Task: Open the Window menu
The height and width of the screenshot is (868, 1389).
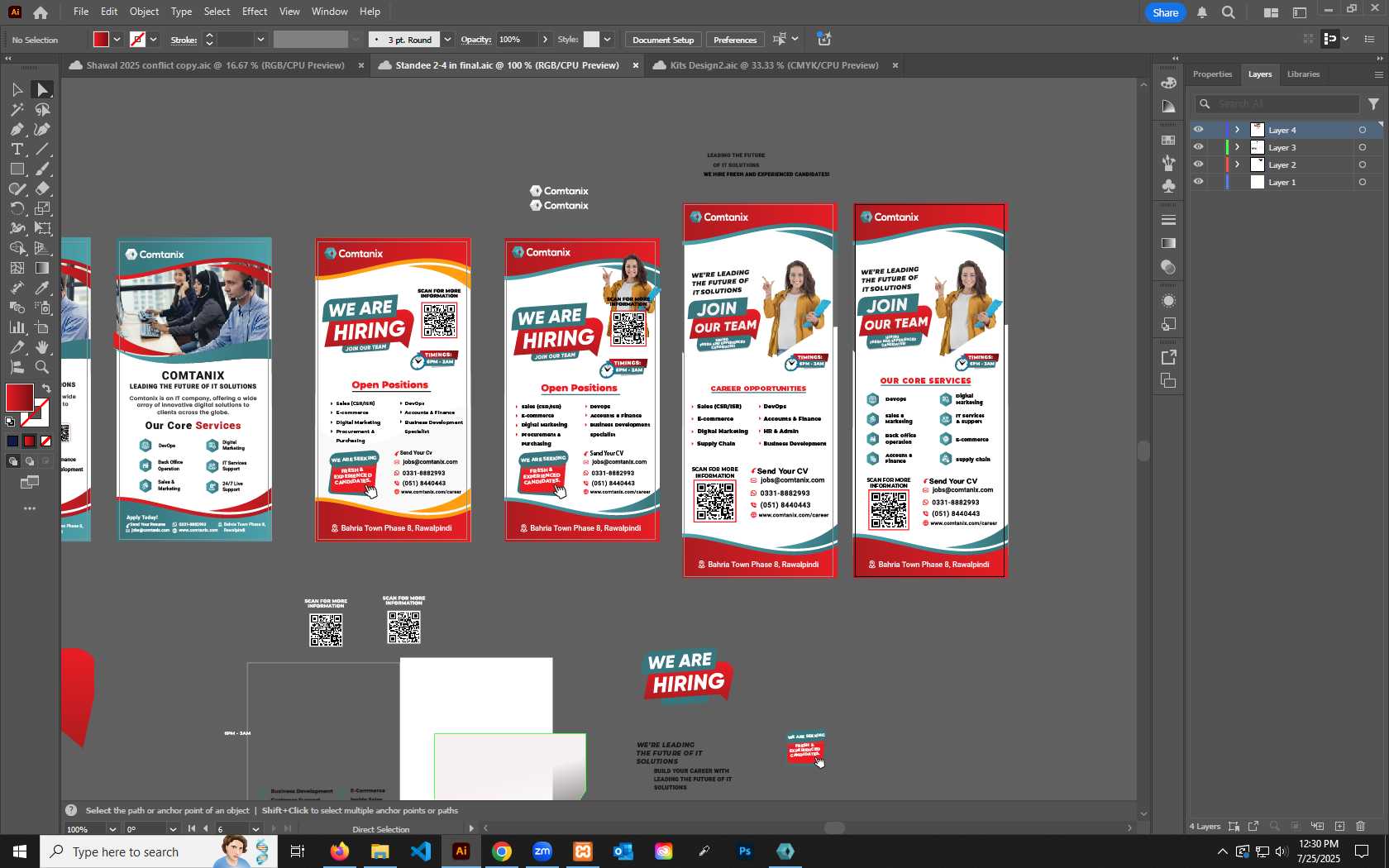Action: tap(329, 12)
